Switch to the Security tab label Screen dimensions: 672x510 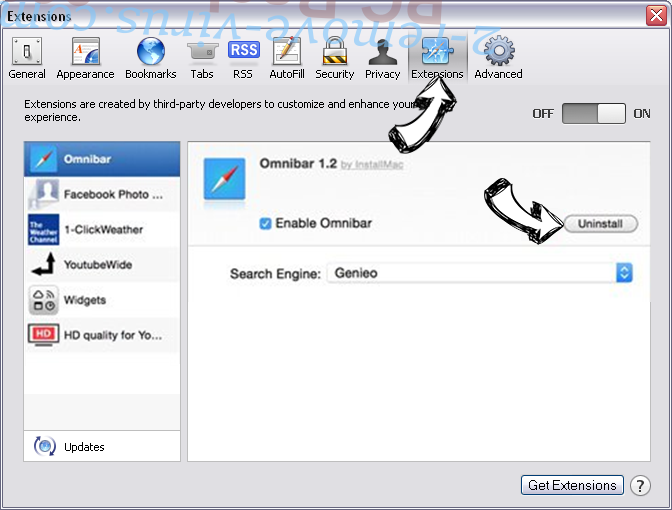point(334,74)
